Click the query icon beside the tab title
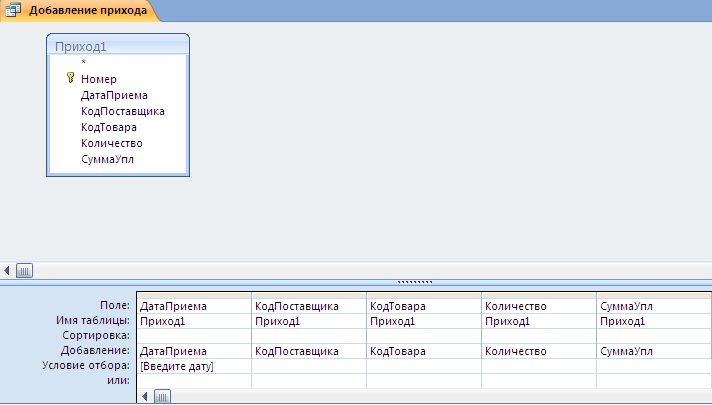Image resolution: width=712 pixels, height=405 pixels. pyautogui.click(x=13, y=10)
